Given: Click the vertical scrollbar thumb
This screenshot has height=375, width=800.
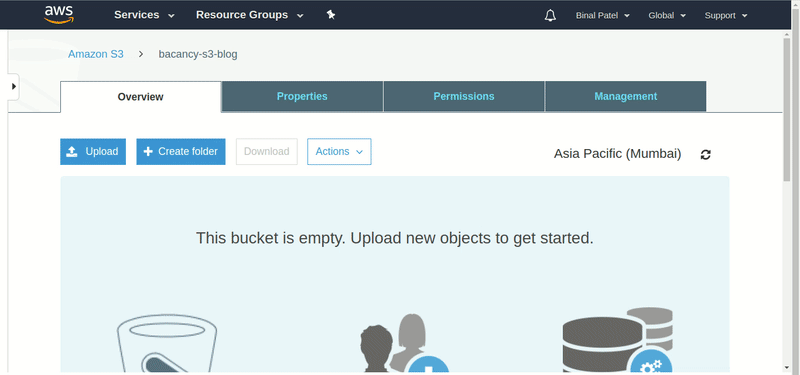Looking at the screenshot, I should tap(787, 109).
